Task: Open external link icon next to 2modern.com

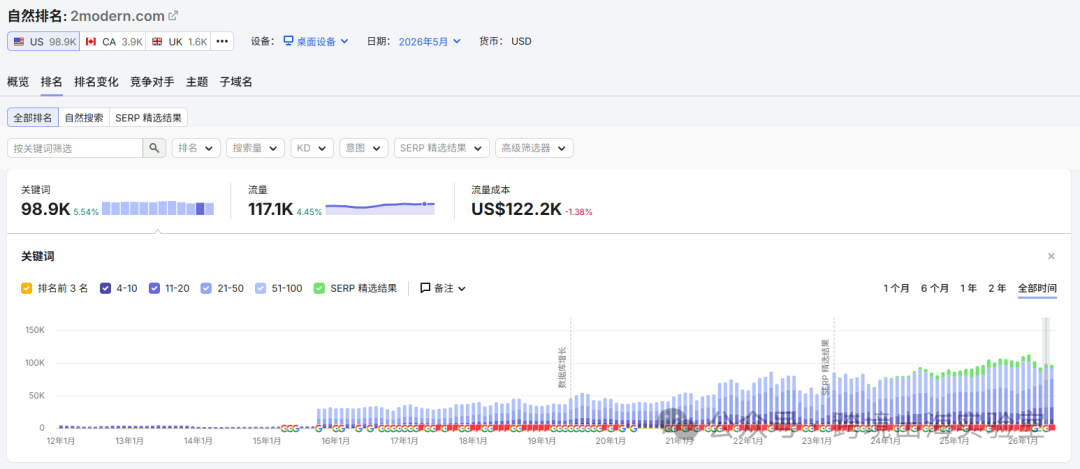Action: (x=174, y=15)
